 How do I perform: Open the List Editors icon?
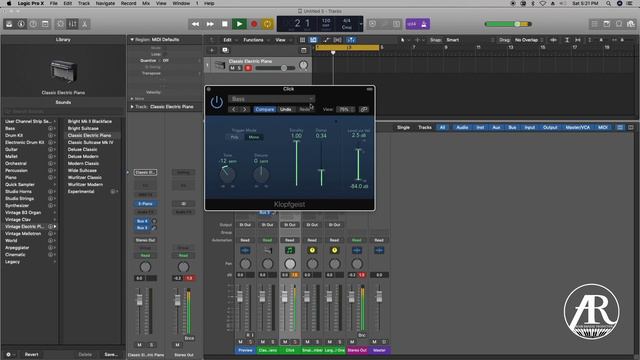(x=595, y=24)
